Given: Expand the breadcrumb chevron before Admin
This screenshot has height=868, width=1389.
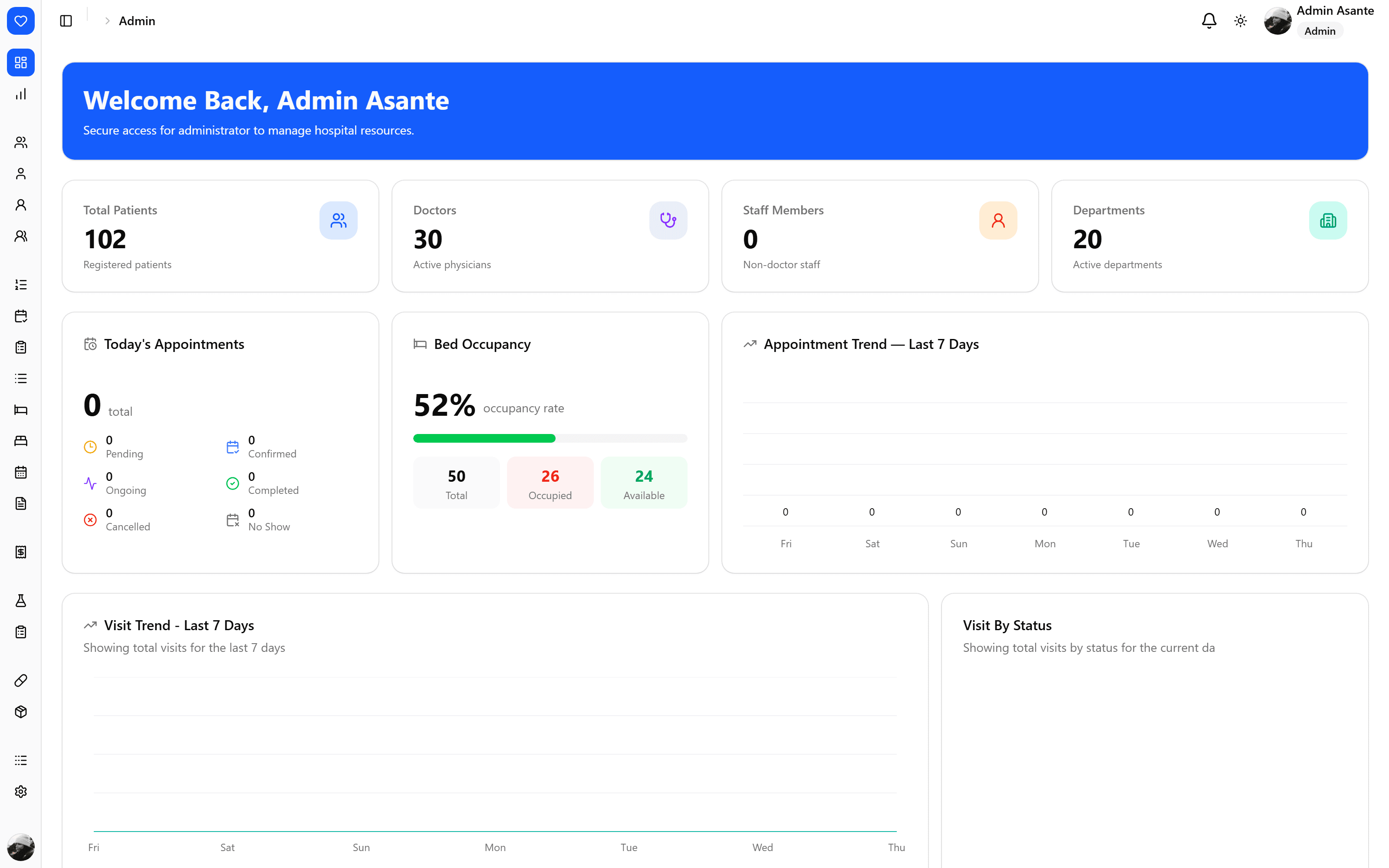Looking at the screenshot, I should click(107, 21).
